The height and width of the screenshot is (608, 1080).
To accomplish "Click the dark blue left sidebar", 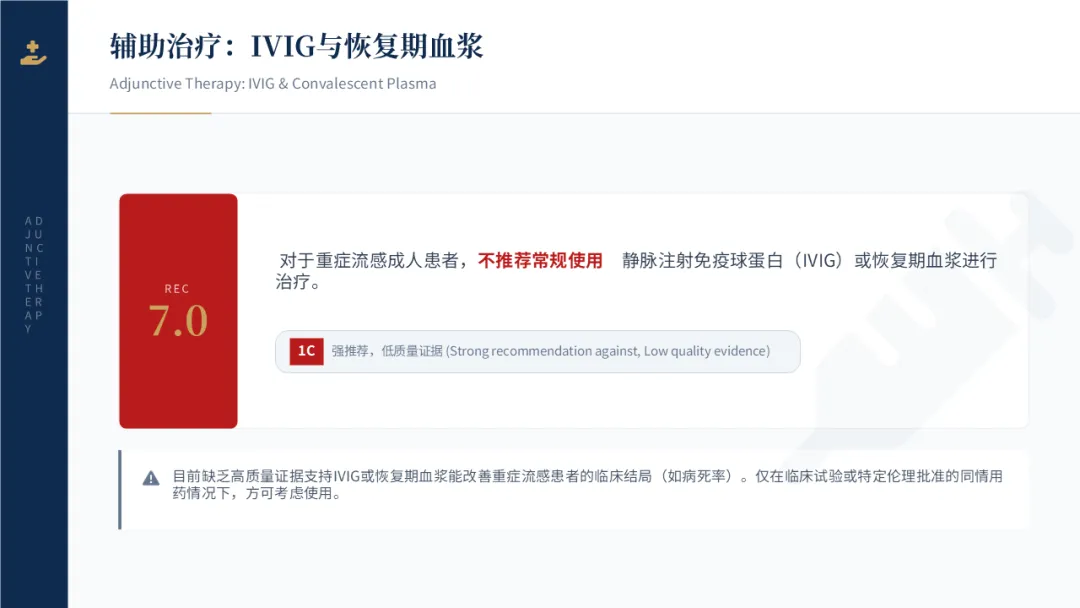I will [34, 304].
